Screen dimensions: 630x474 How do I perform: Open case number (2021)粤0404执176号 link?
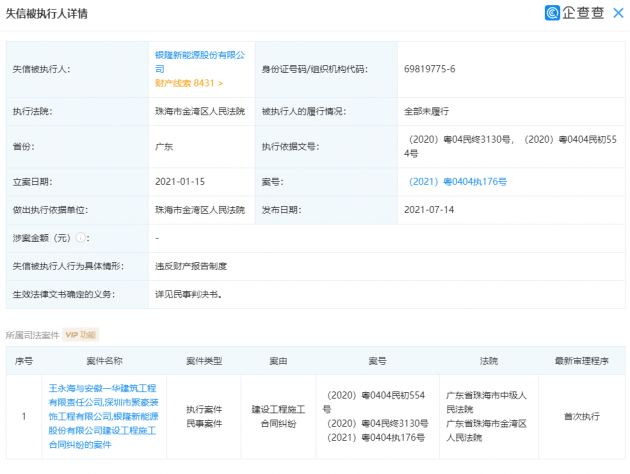457,182
